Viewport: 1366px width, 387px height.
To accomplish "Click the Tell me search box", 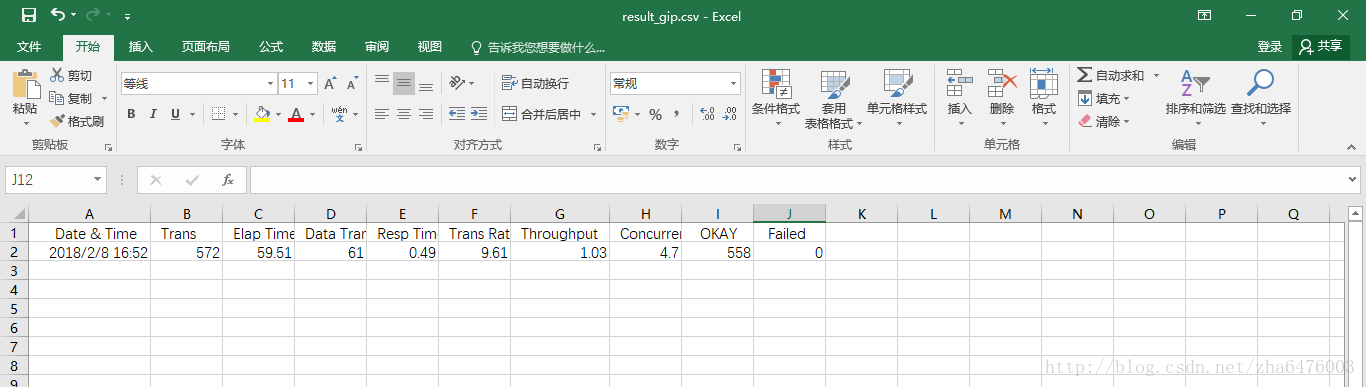I will tap(538, 47).
